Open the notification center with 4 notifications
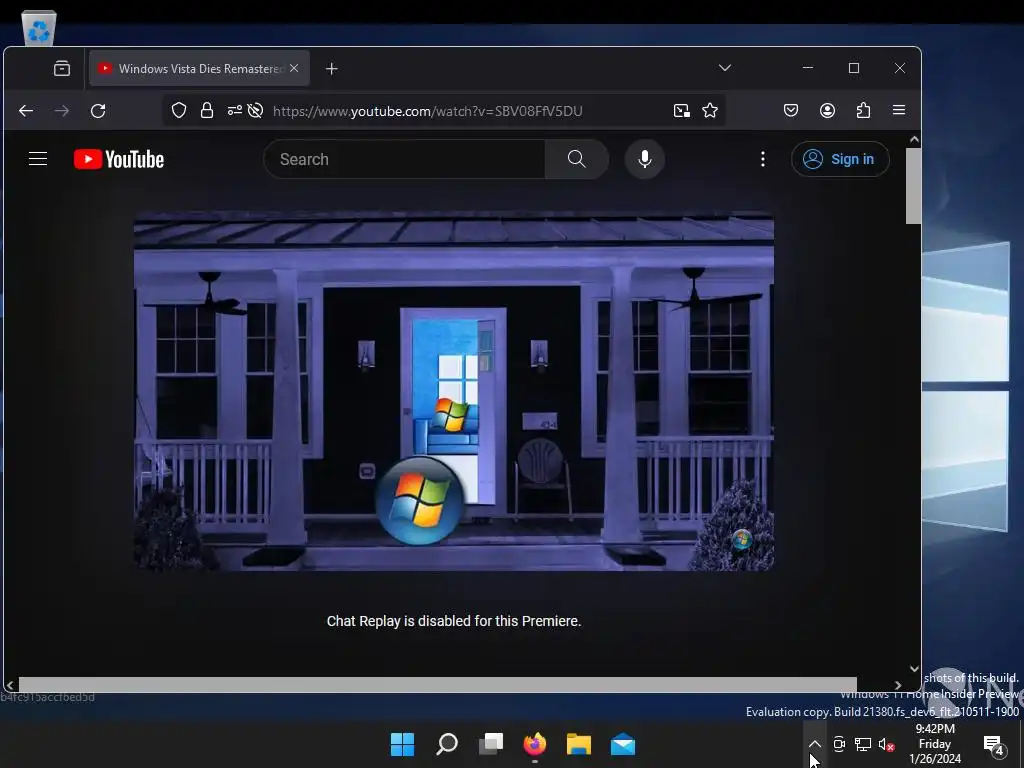The width and height of the screenshot is (1024, 768). 993,744
